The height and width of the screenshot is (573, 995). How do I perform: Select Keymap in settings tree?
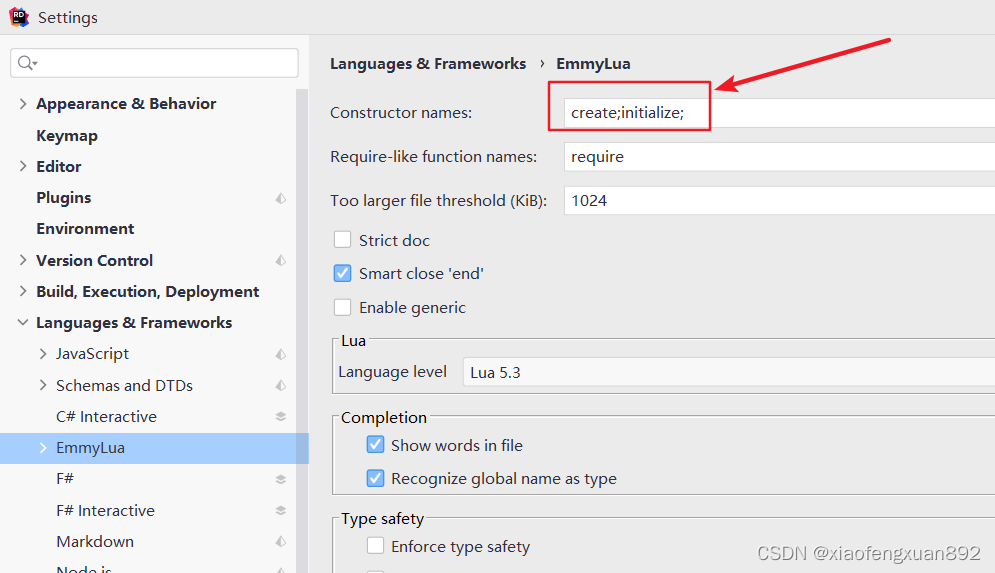(67, 136)
